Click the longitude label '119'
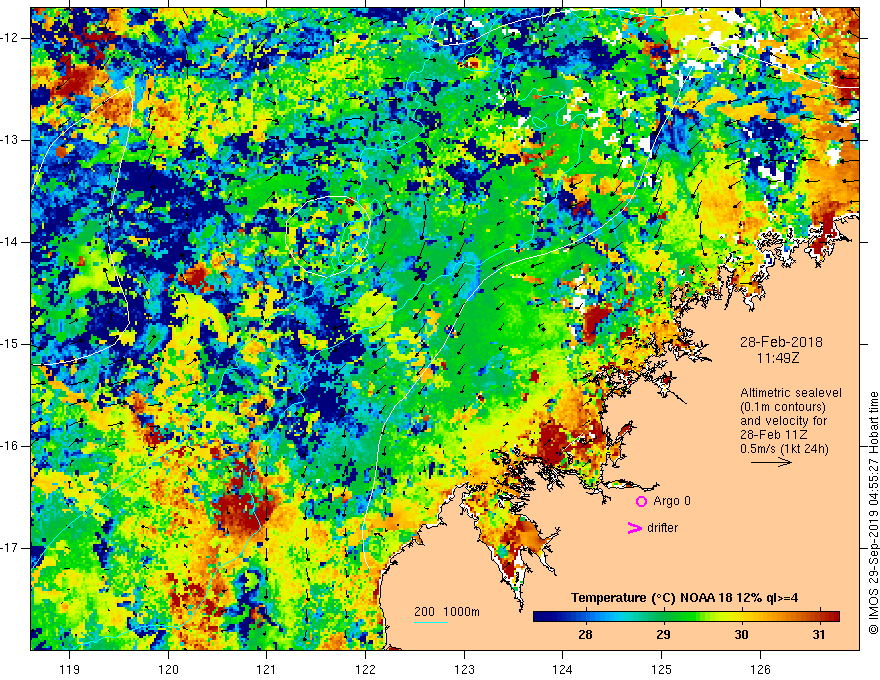 [70, 669]
